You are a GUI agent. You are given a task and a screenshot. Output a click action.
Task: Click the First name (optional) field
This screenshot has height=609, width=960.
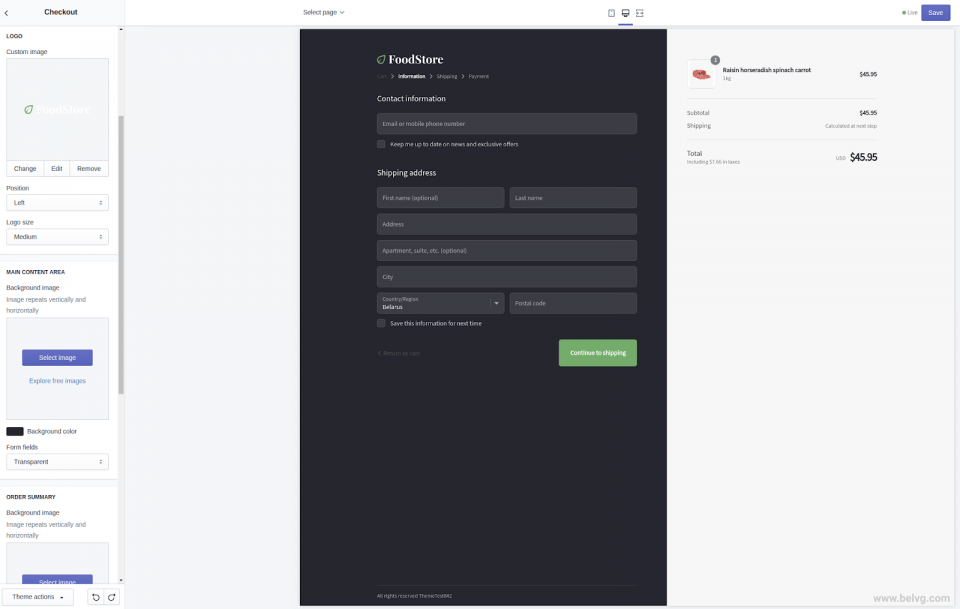coord(440,198)
